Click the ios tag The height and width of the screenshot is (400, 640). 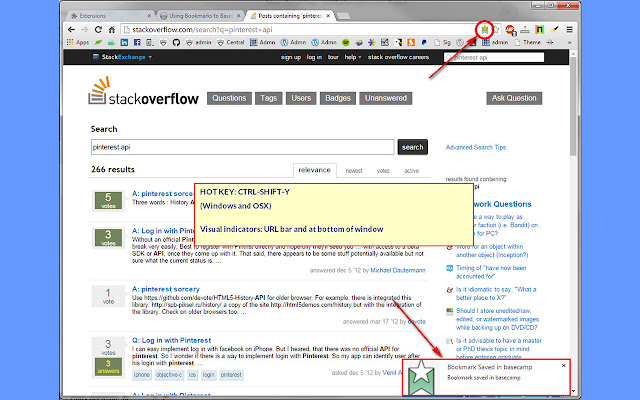click(x=192, y=375)
